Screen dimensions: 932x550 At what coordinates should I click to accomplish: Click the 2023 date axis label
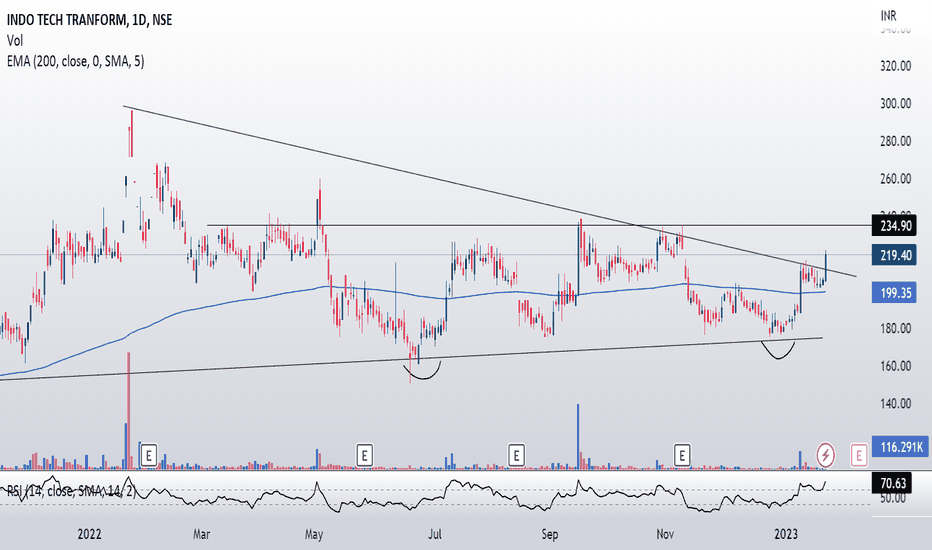(786, 534)
